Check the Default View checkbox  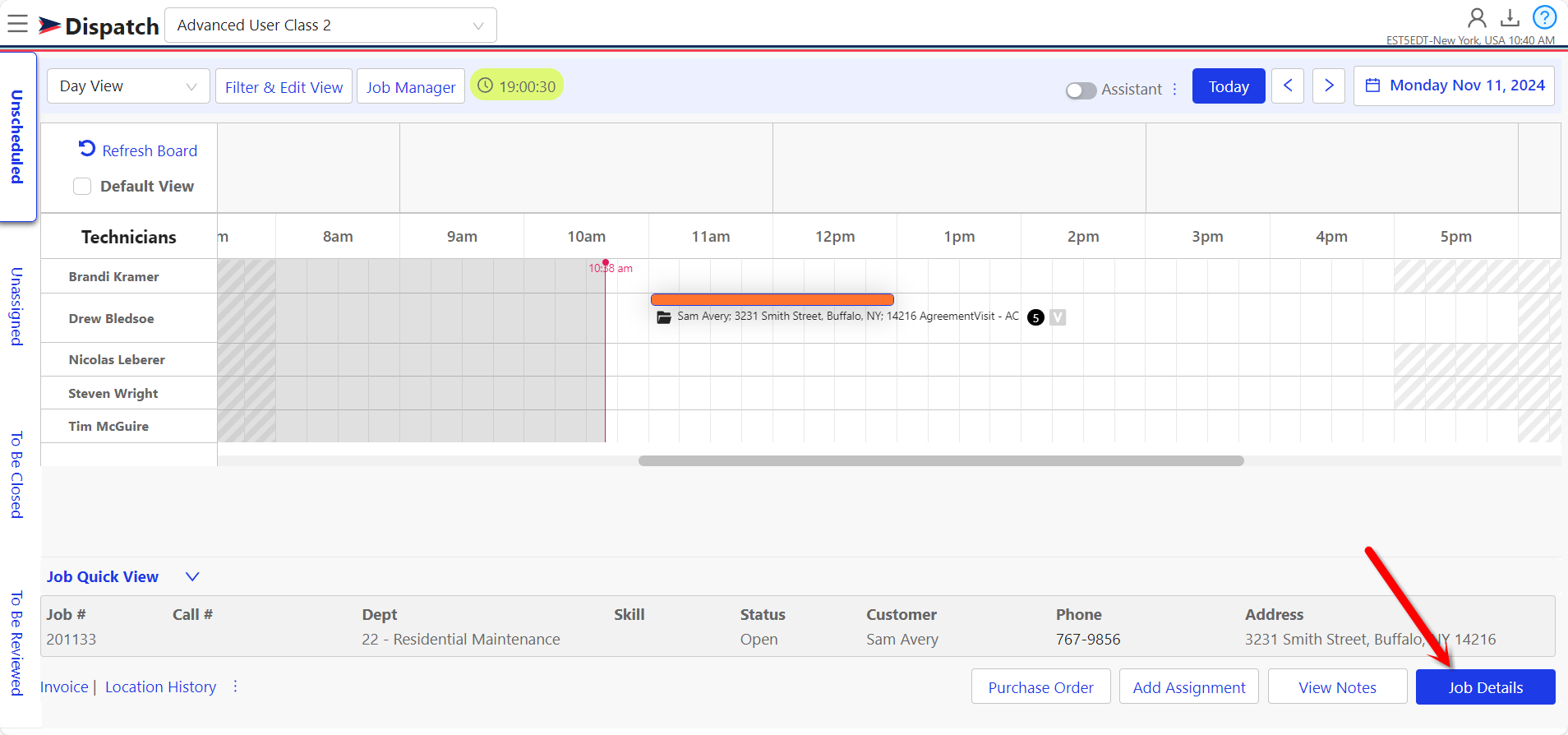(x=82, y=187)
